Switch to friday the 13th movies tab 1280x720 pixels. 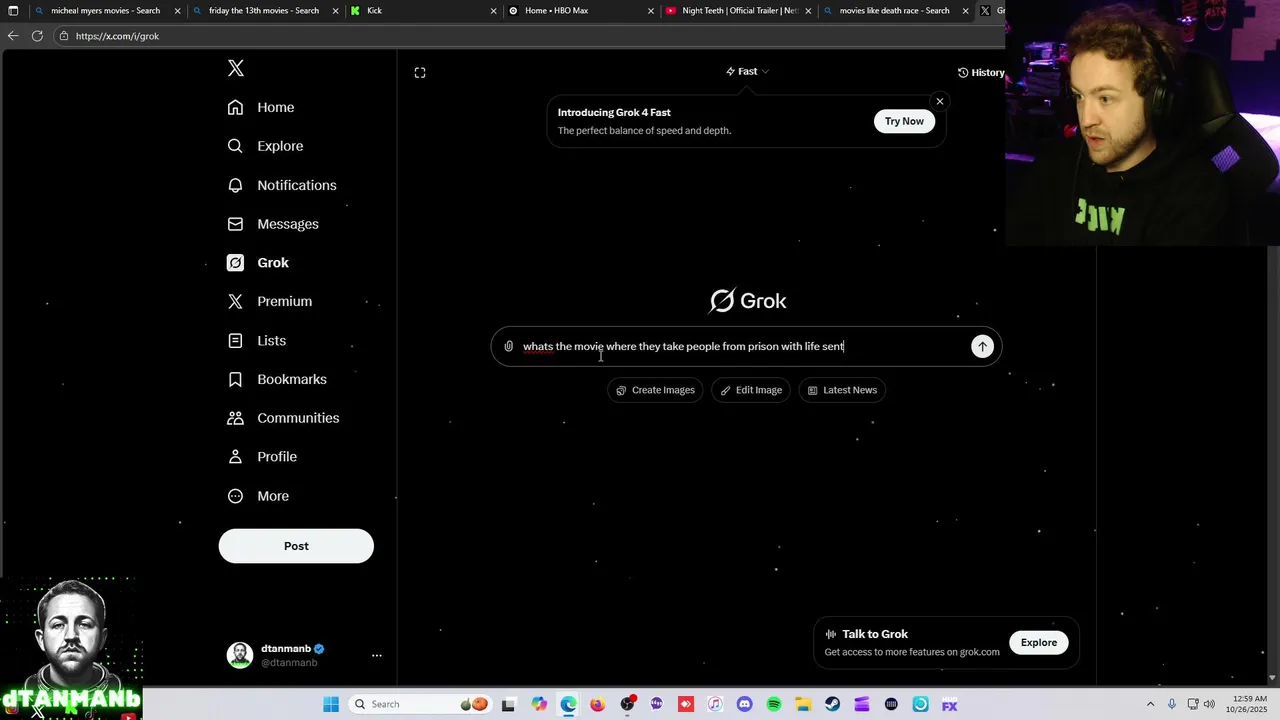click(264, 11)
